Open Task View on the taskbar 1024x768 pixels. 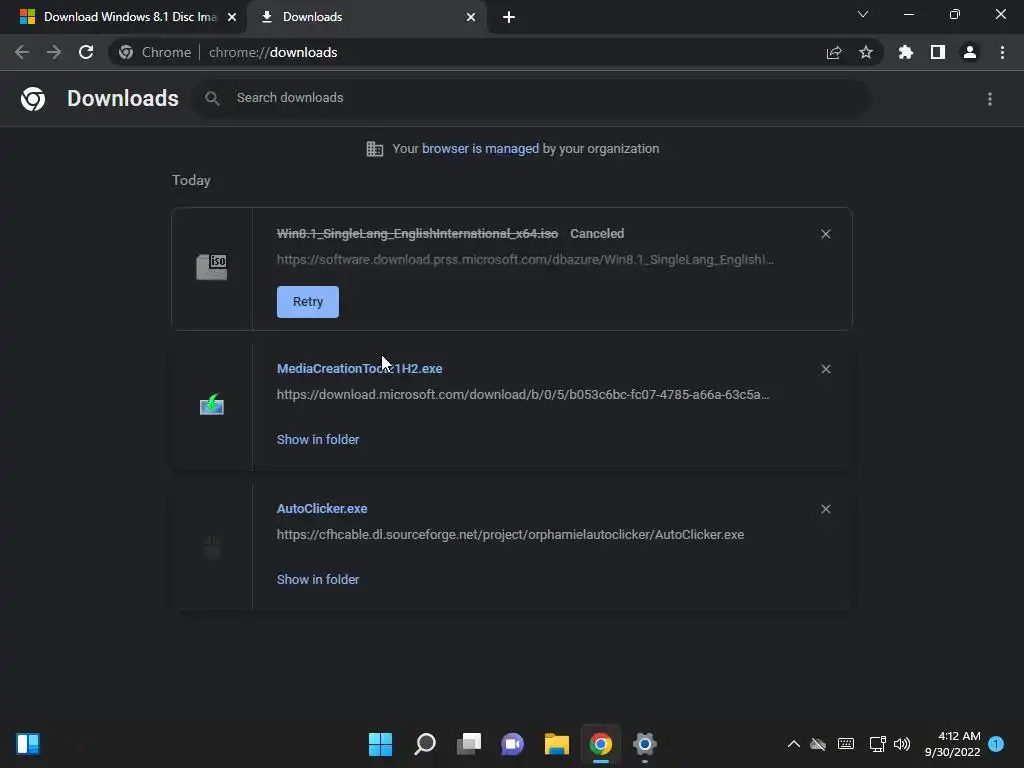[x=468, y=744]
